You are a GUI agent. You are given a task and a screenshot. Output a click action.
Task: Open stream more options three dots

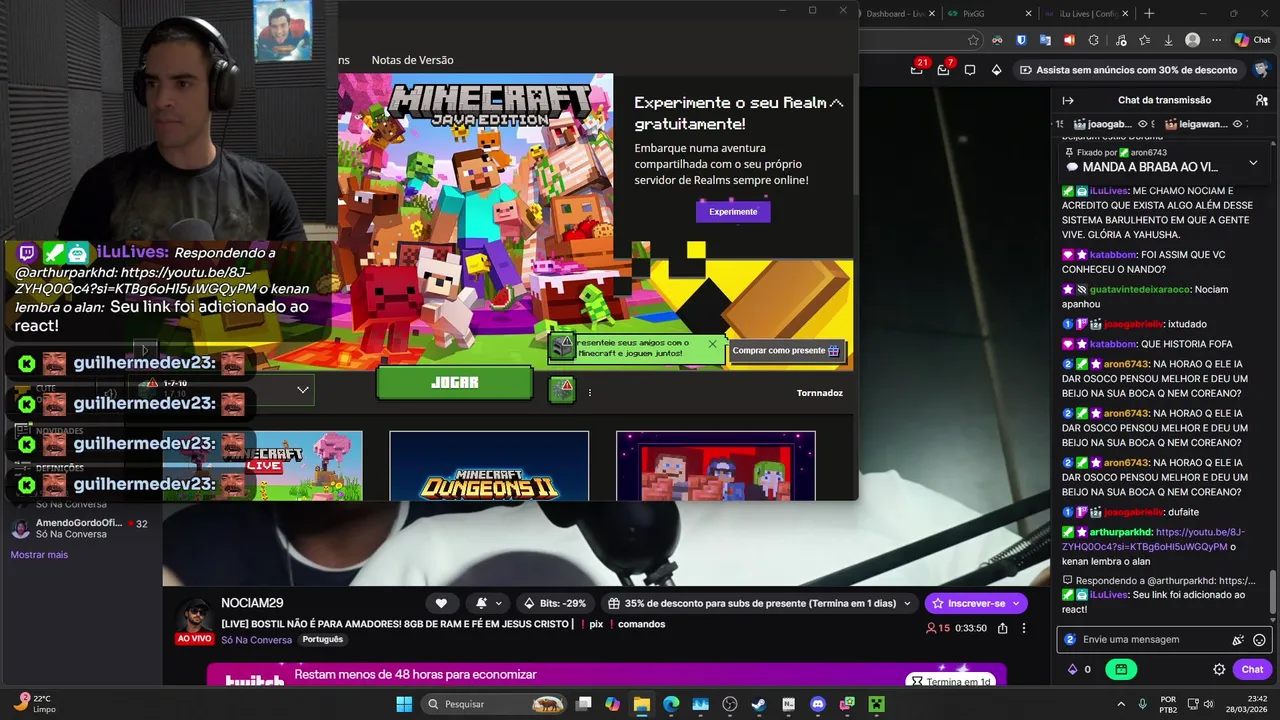pos(1023,628)
